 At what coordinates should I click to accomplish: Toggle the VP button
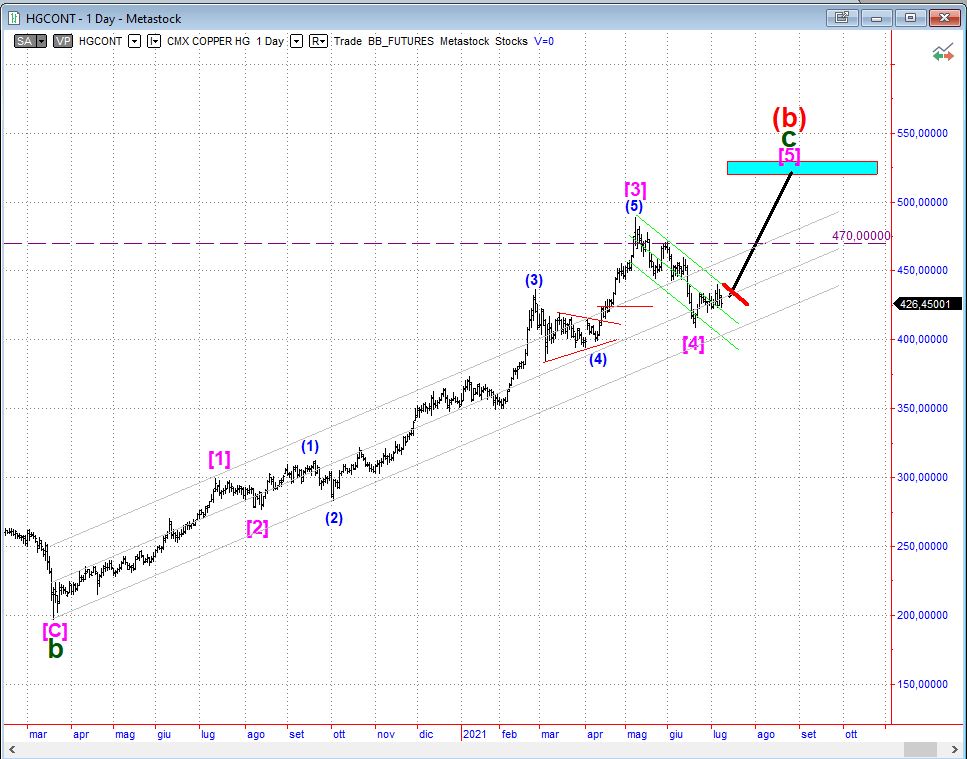coord(62,41)
